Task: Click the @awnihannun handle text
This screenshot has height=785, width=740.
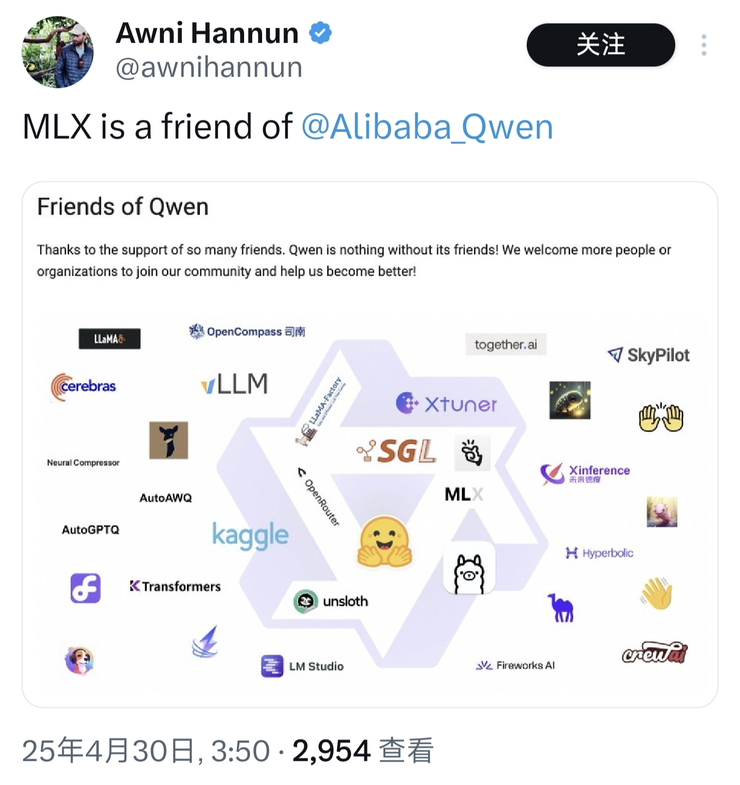Action: tap(209, 68)
